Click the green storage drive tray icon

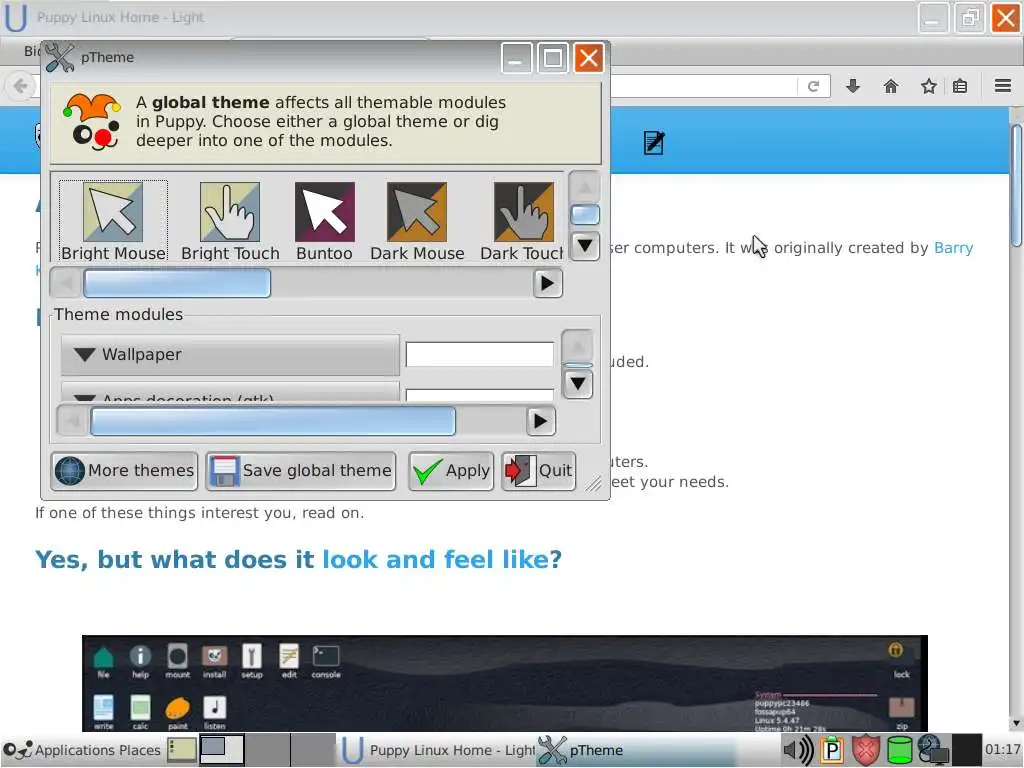click(899, 750)
